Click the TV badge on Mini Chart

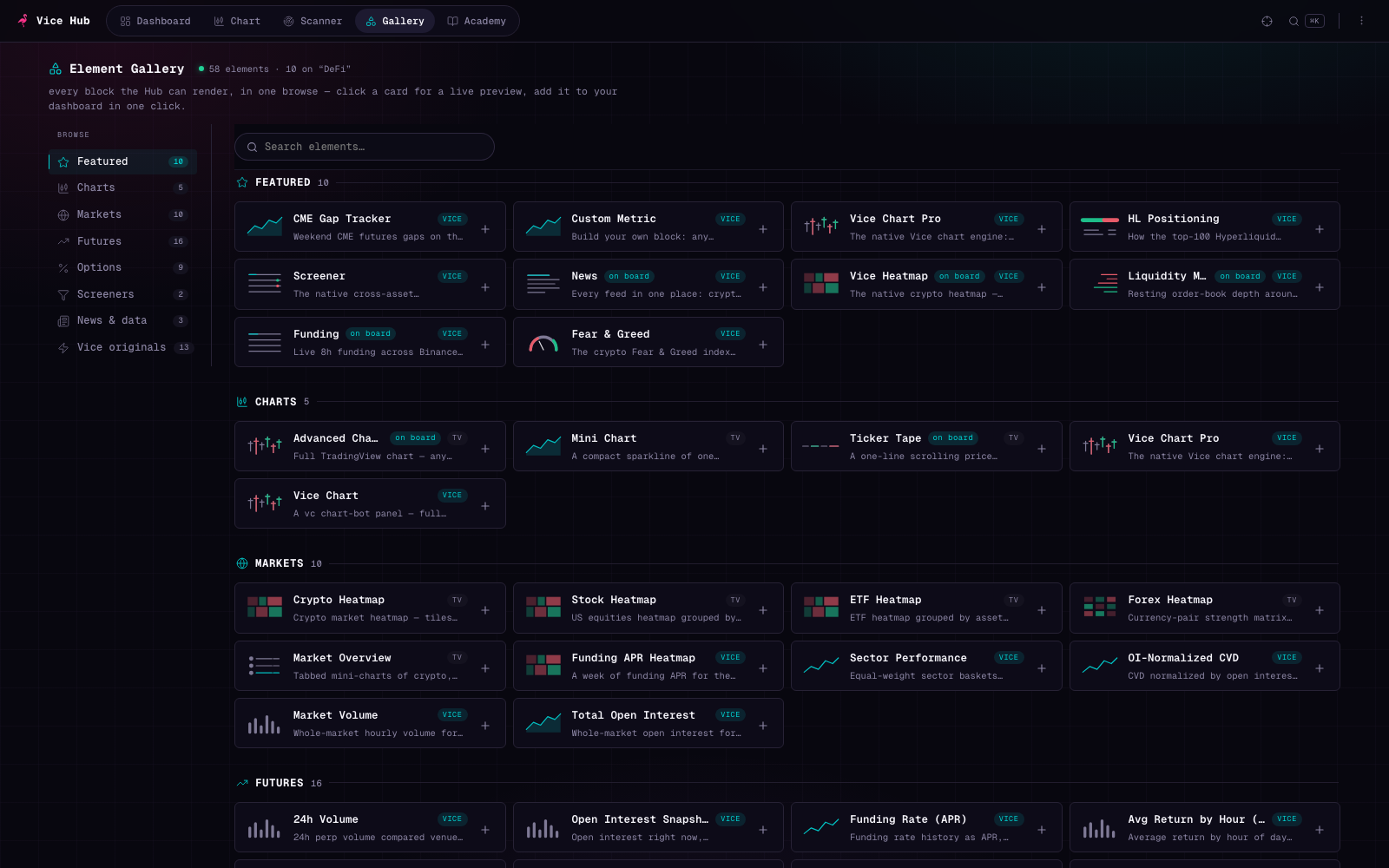[735, 438]
